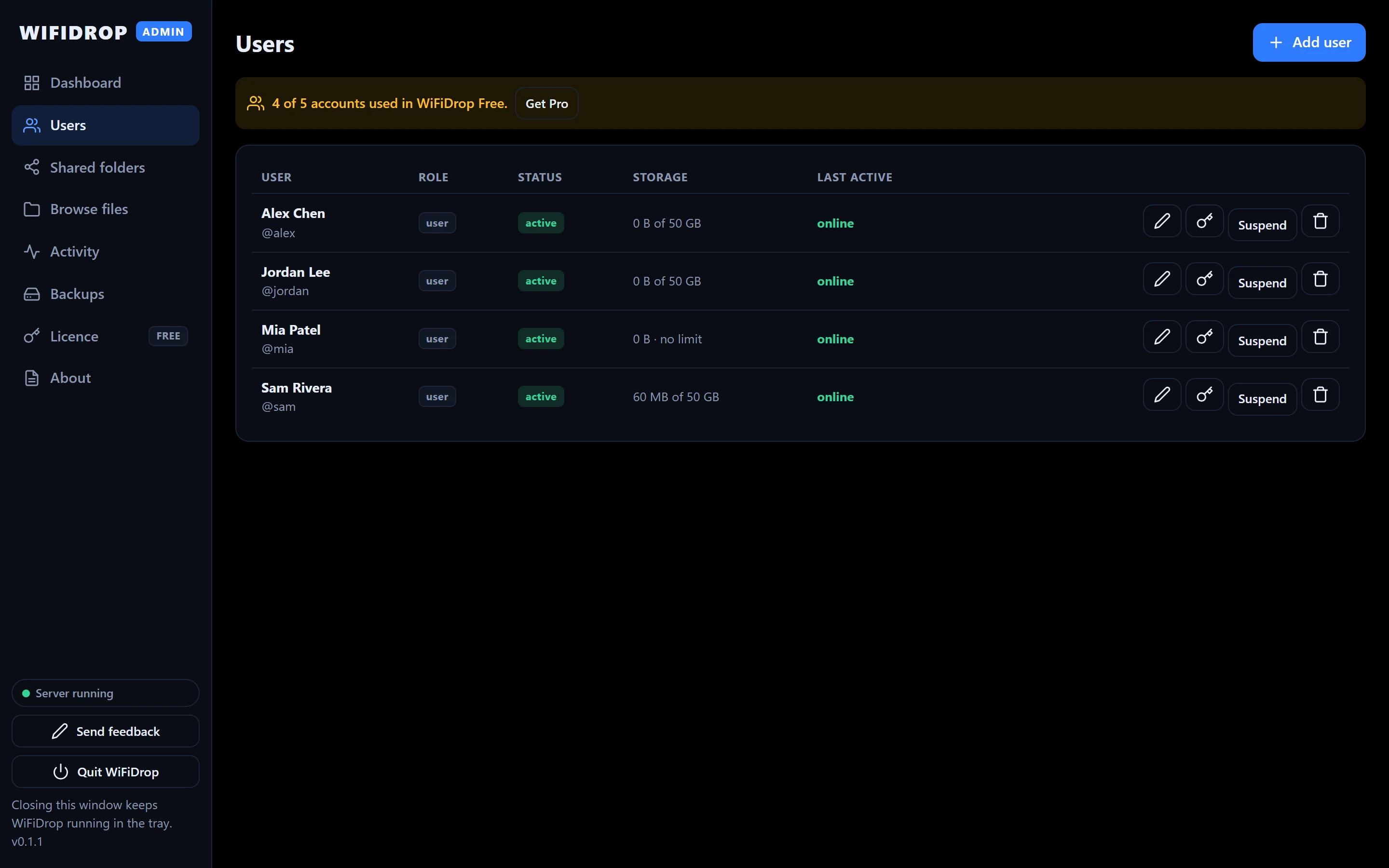Click Quit WiFiDrop button

click(x=106, y=772)
